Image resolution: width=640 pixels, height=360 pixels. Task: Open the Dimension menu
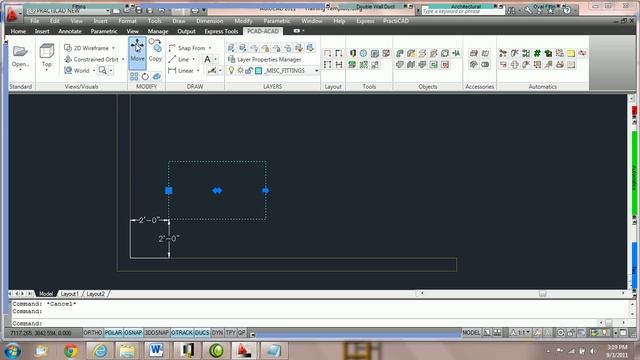[210, 21]
